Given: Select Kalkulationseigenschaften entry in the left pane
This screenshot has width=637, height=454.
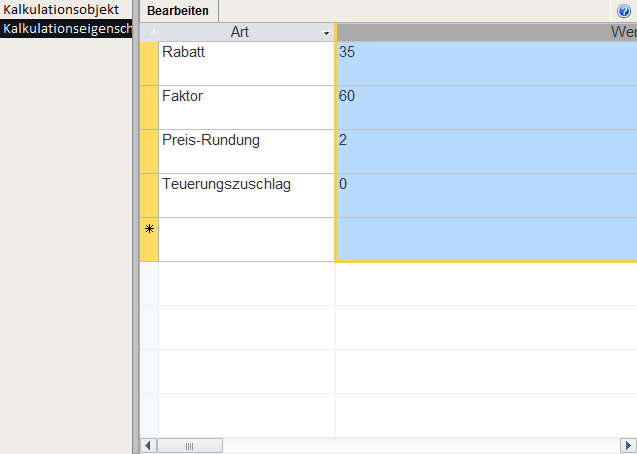Looking at the screenshot, I should pos(66,28).
